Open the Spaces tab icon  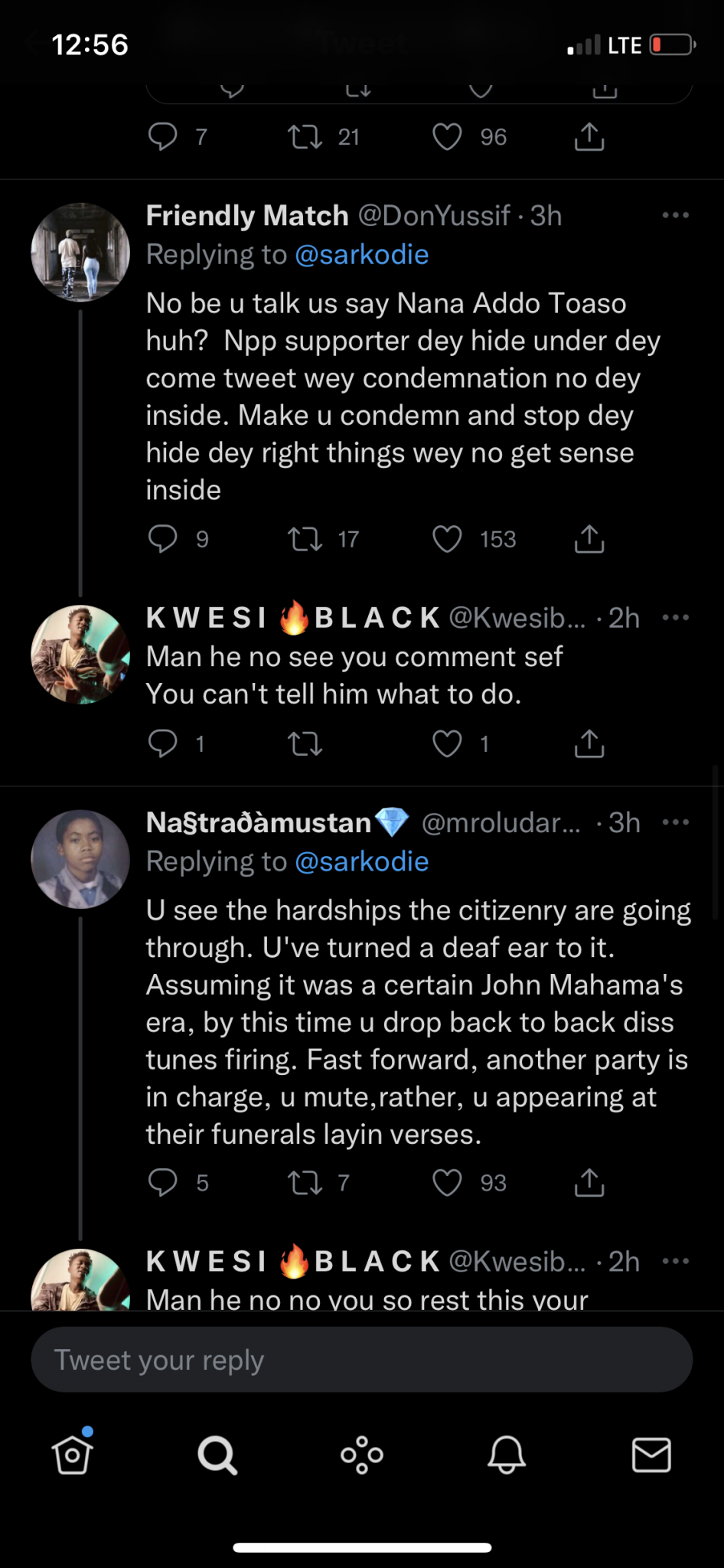[x=362, y=1455]
